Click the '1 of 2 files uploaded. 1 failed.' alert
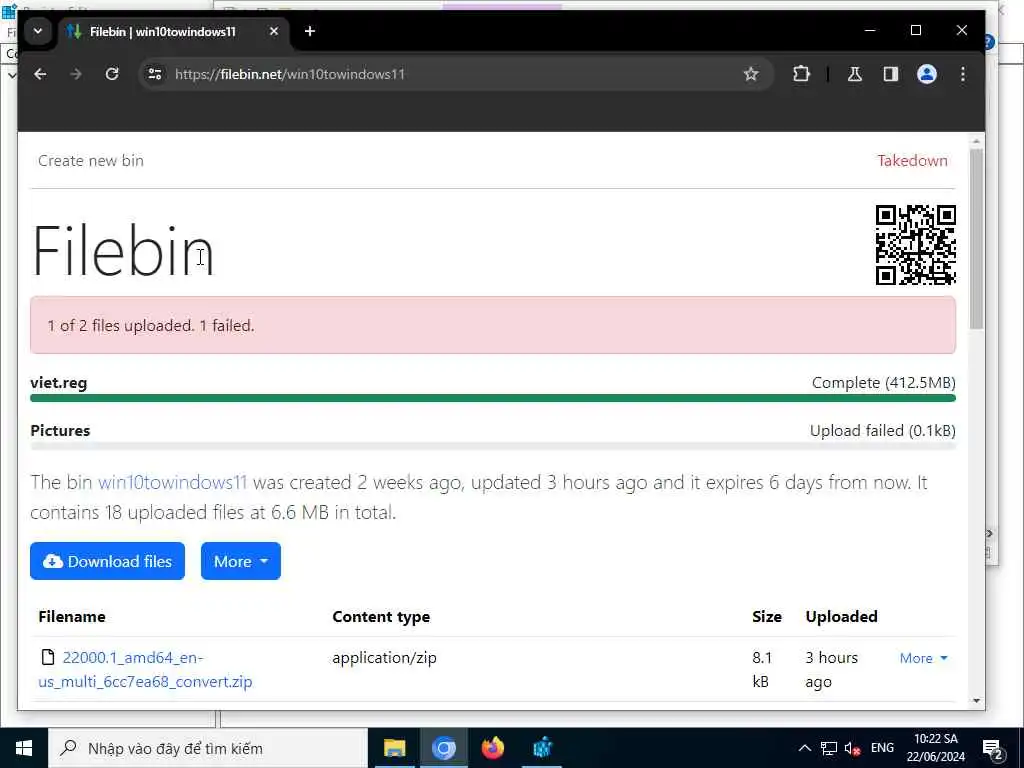Screen dimensions: 1024x768 (x=493, y=325)
